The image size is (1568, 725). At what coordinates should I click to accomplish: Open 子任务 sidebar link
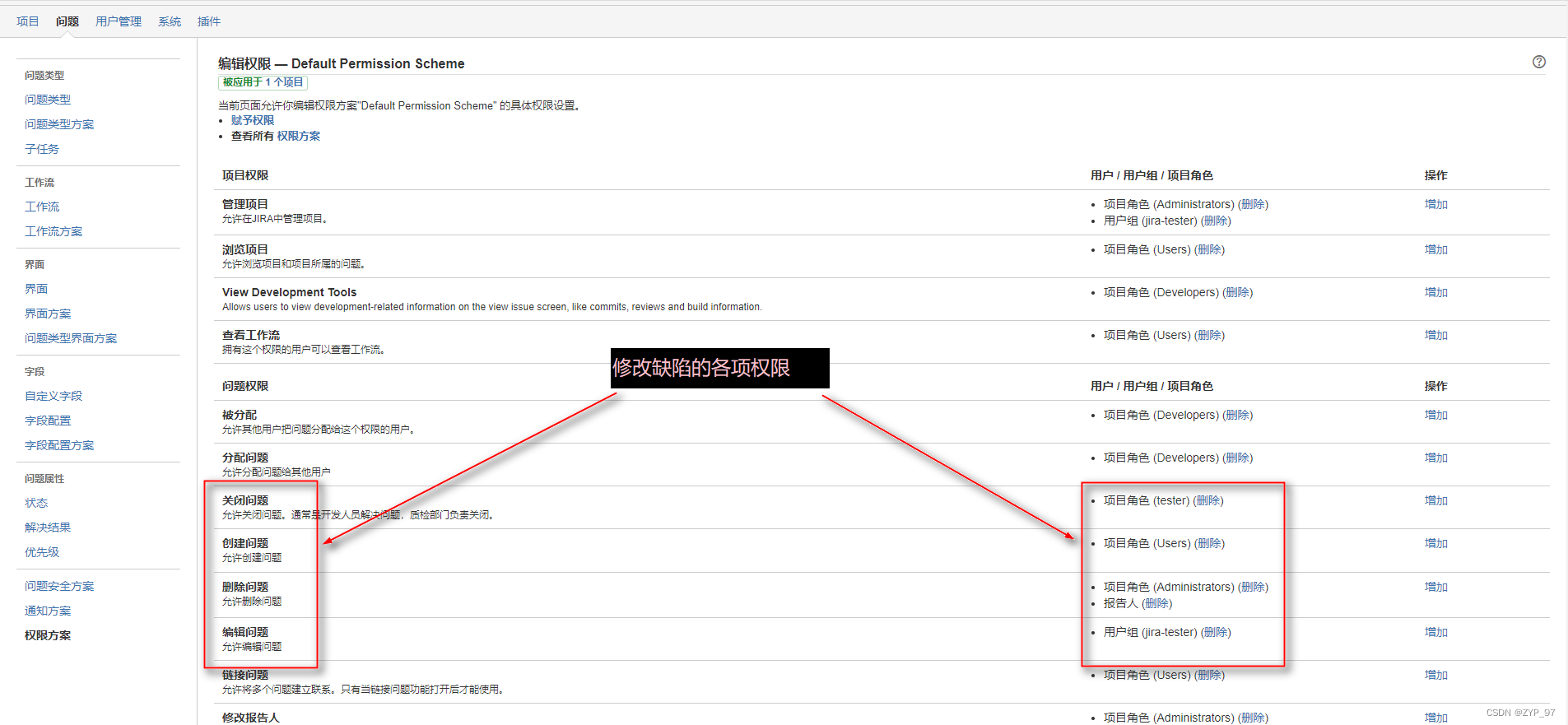point(42,149)
